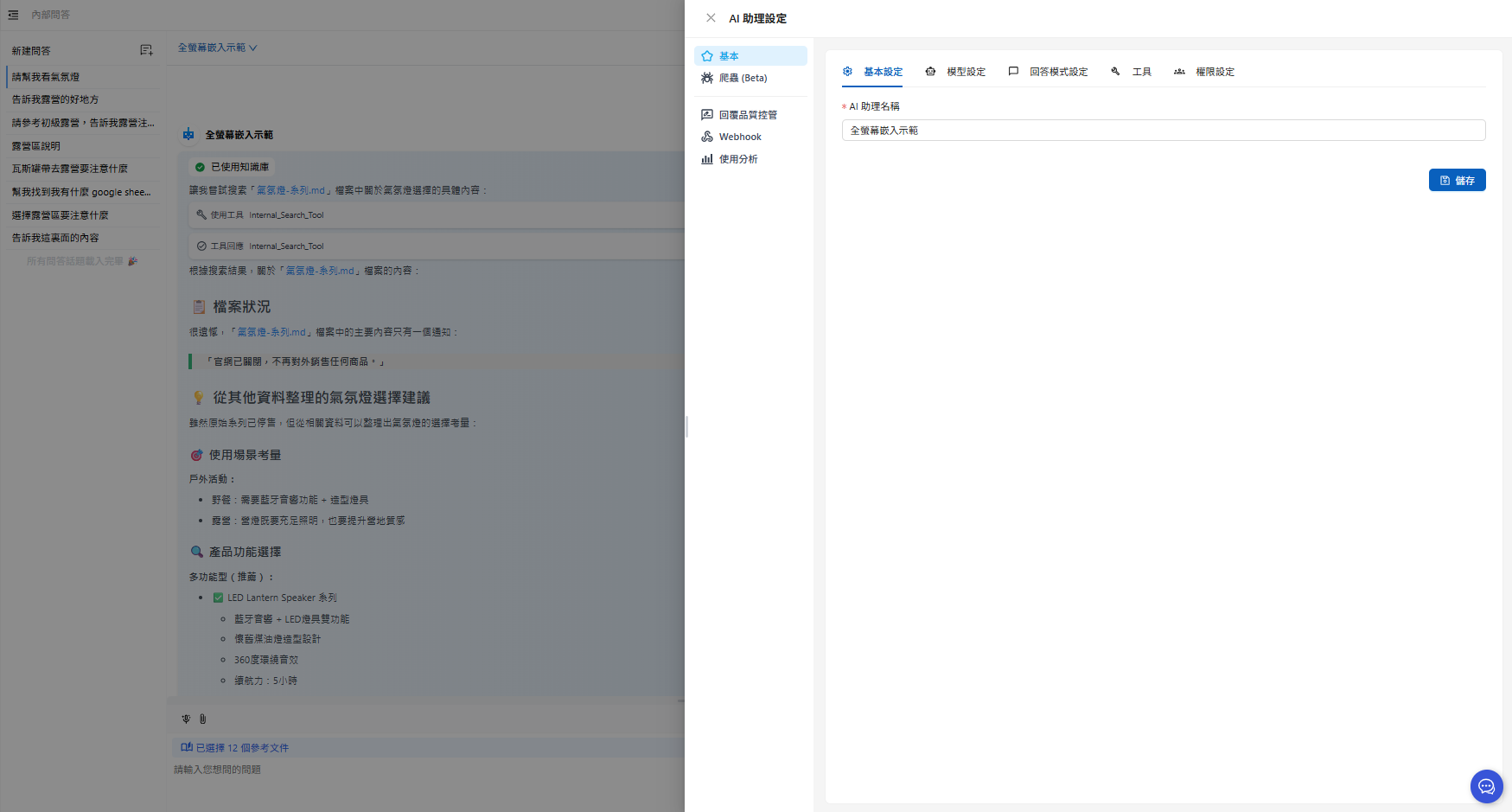Toggle the hamburger menu at top left
Image resolution: width=1512 pixels, height=812 pixels.
(x=13, y=15)
